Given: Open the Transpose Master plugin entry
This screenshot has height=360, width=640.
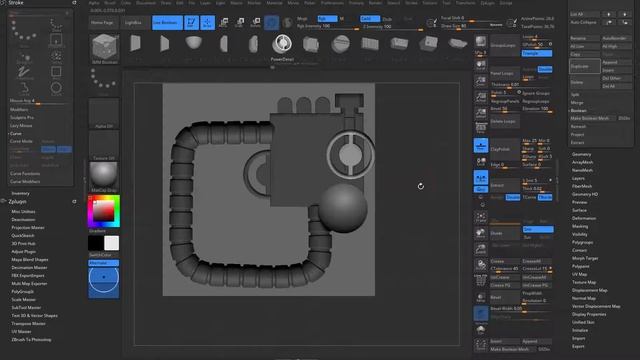Looking at the screenshot, I should click(x=28, y=324).
